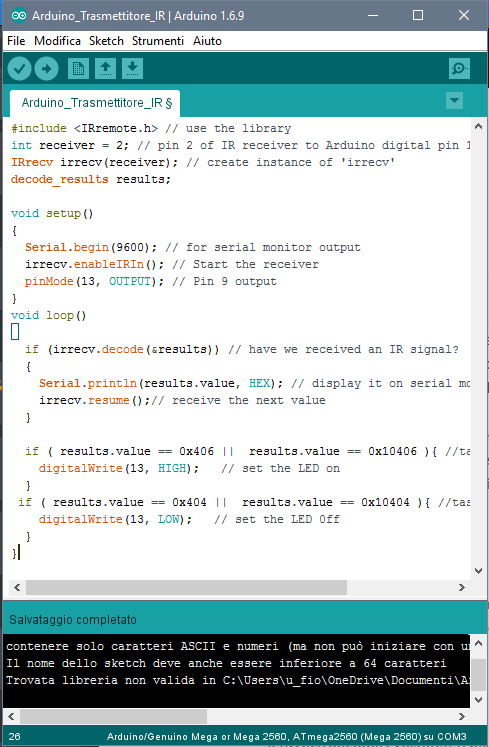Open the Sketch menu
Screen dimensions: 489x747
coord(106,41)
